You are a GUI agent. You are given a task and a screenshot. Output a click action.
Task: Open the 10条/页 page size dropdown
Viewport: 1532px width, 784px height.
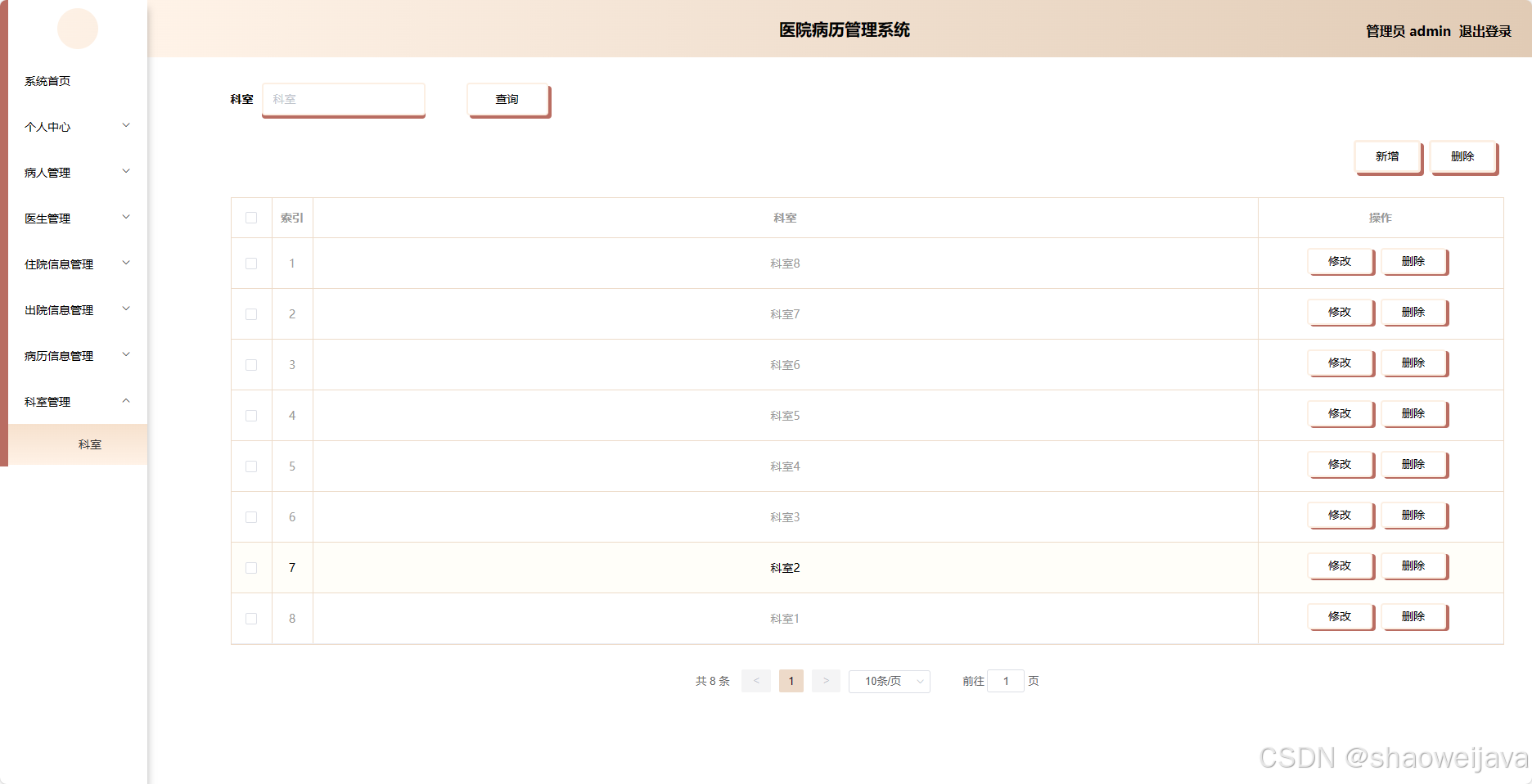tap(889, 681)
